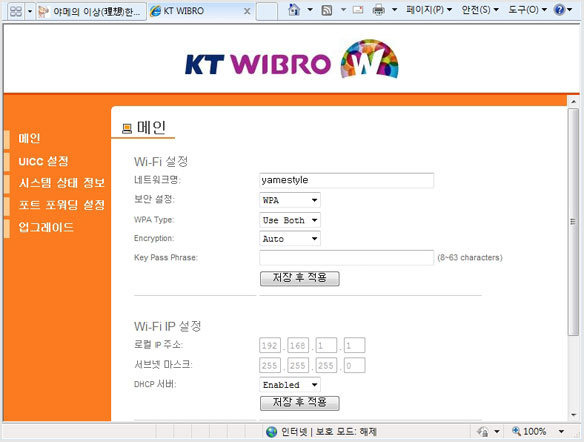584x442 pixels.
Task: Open the 페이지(P) menu
Action: pyautogui.click(x=429, y=10)
